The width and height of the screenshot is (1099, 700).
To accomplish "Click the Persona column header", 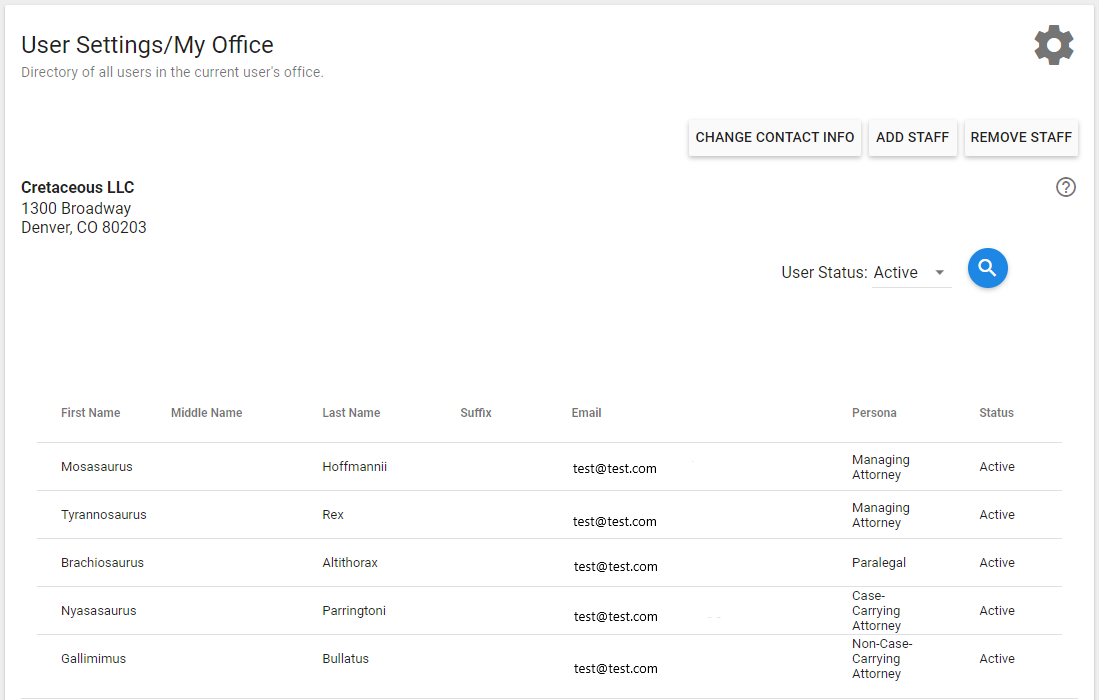I will click(x=874, y=413).
